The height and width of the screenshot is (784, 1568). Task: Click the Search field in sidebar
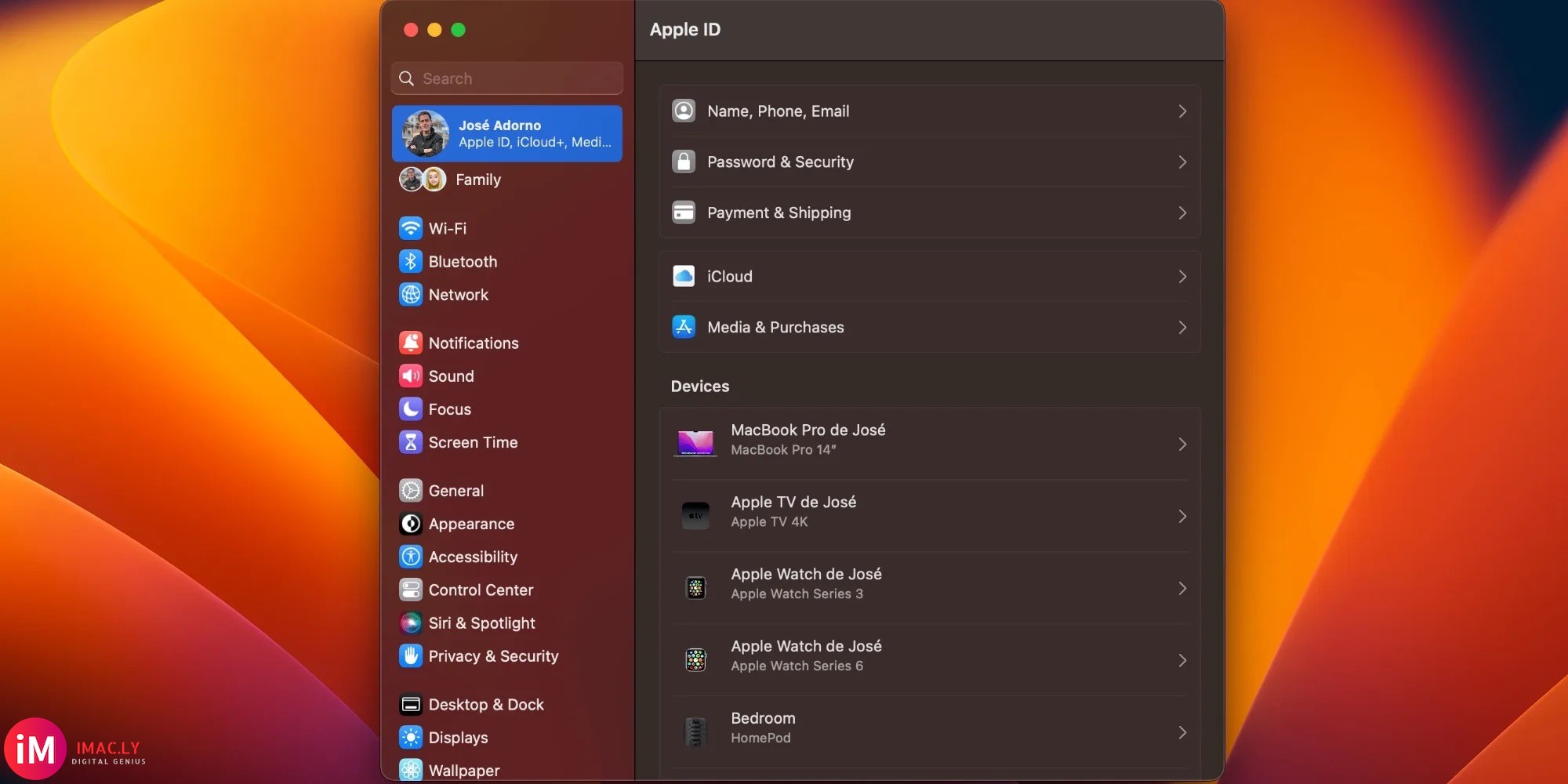click(x=507, y=78)
